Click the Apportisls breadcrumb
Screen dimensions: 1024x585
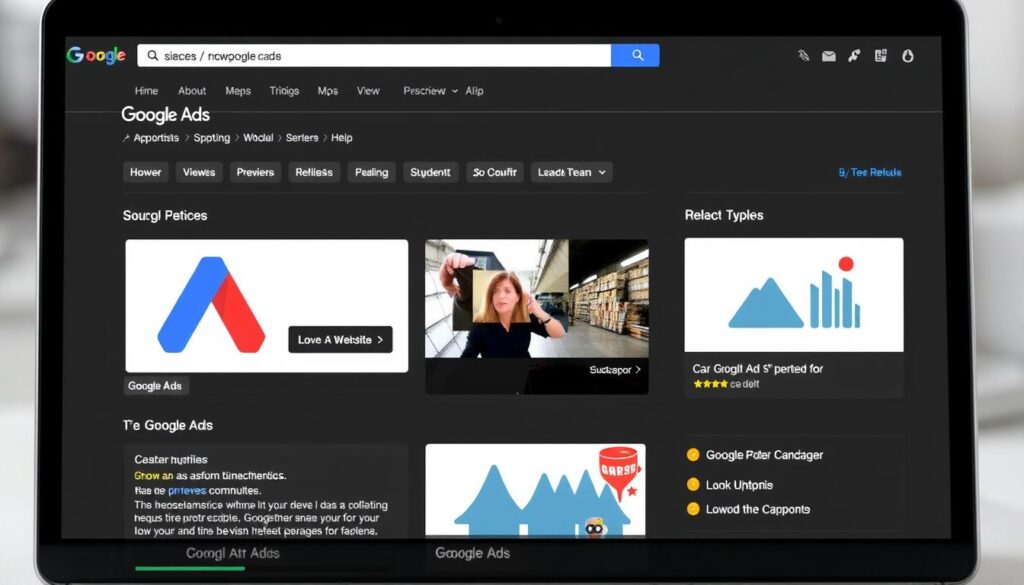point(156,138)
